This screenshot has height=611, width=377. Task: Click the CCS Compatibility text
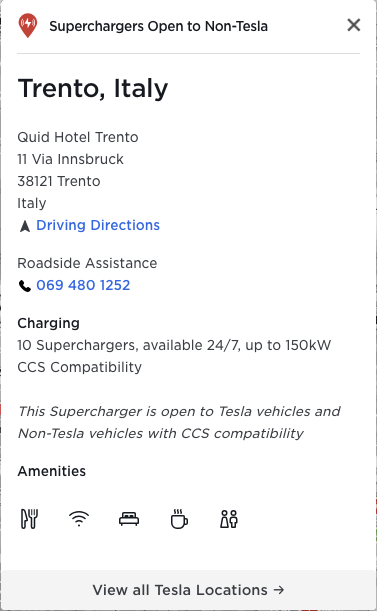(80, 367)
